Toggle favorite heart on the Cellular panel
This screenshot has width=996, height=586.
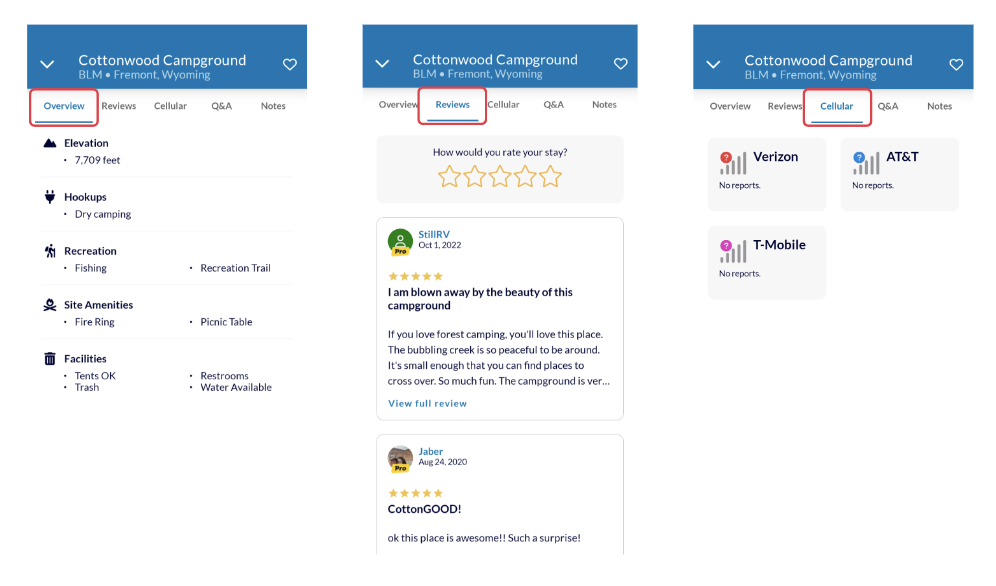(x=955, y=64)
